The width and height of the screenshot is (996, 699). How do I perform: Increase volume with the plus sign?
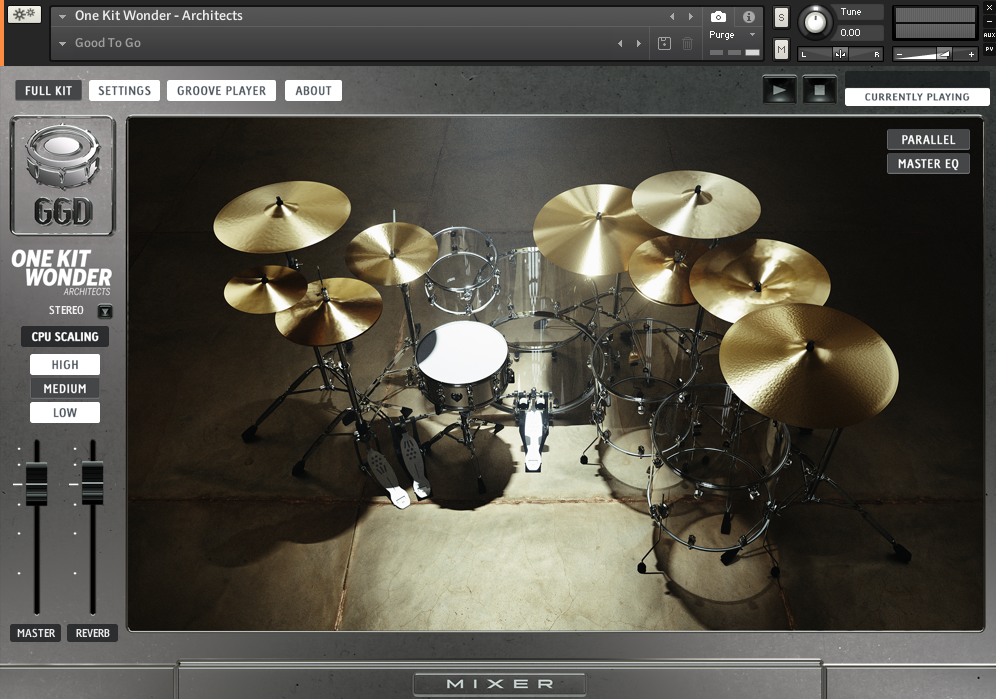click(971, 55)
